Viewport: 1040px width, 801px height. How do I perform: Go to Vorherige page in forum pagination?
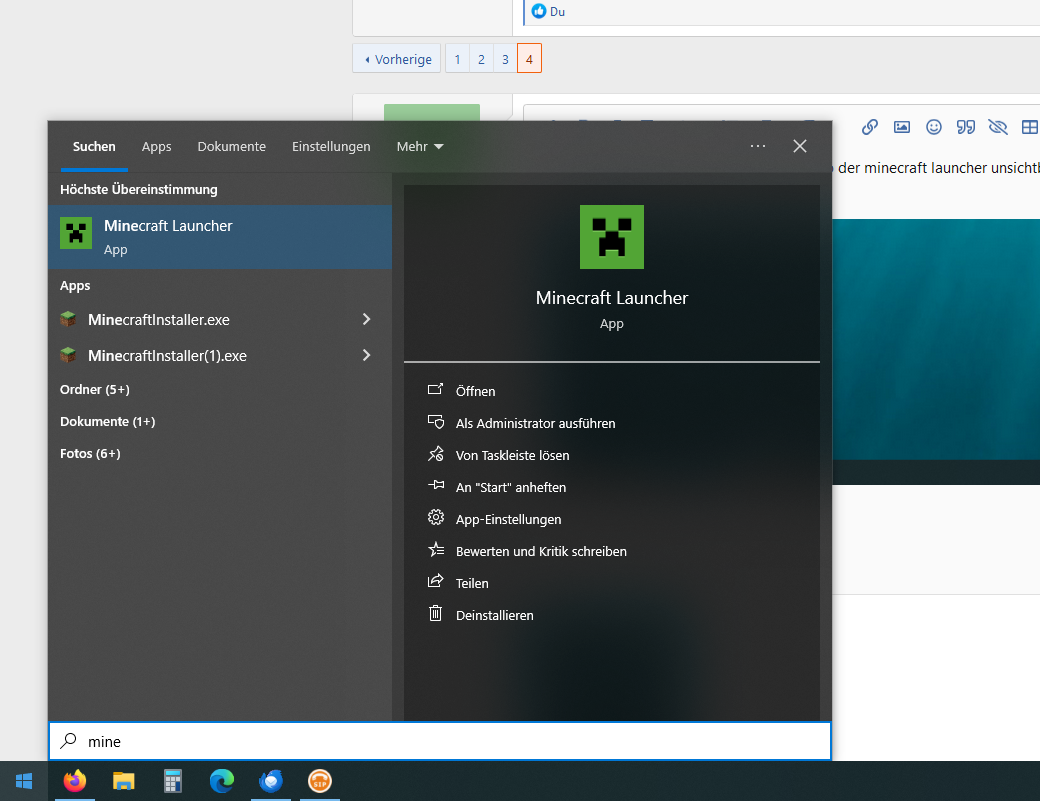coord(397,59)
